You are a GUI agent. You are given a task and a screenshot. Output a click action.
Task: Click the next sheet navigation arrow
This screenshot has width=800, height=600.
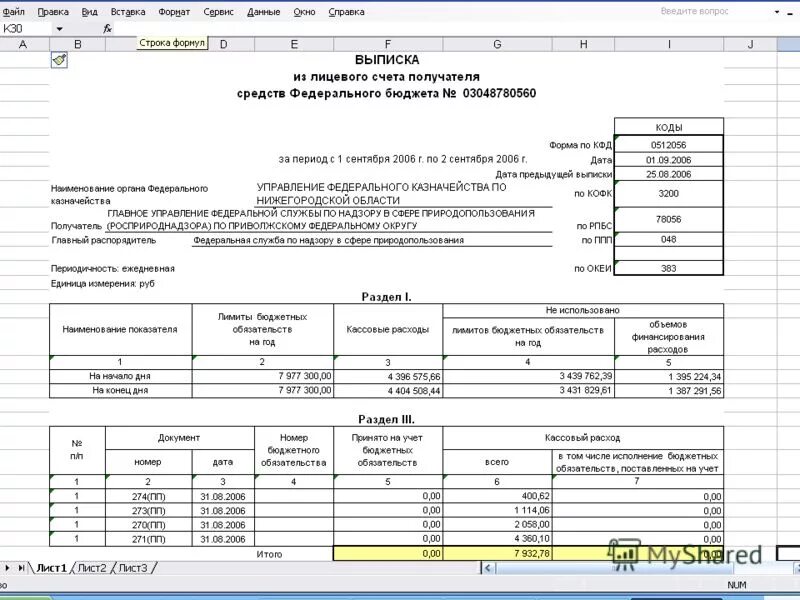click(x=7, y=568)
